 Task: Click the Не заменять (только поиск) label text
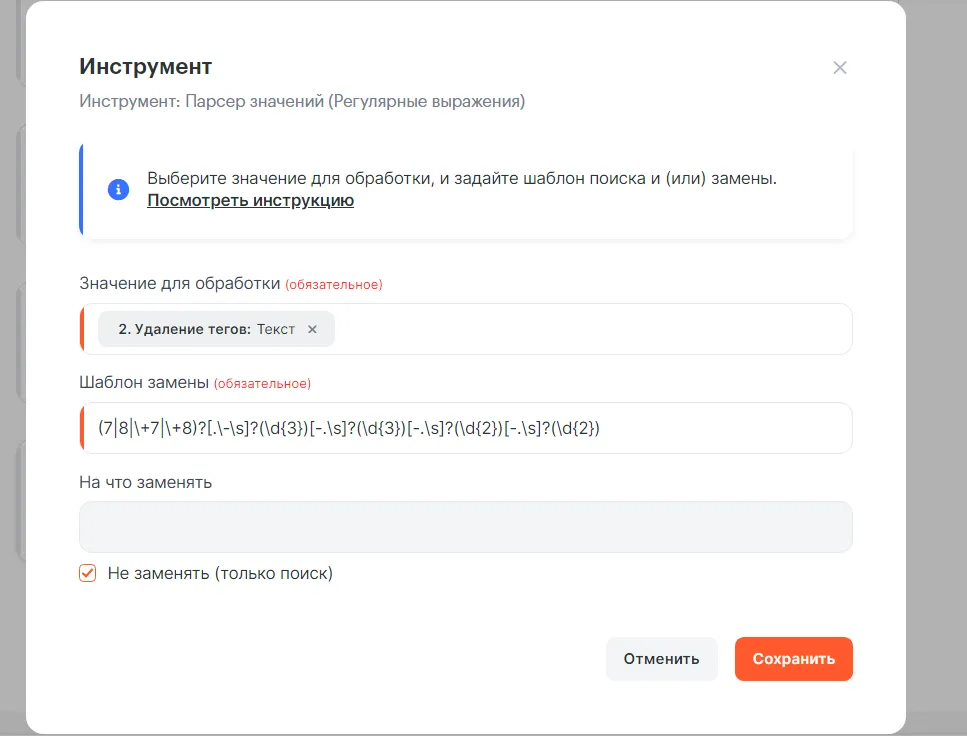tap(220, 574)
